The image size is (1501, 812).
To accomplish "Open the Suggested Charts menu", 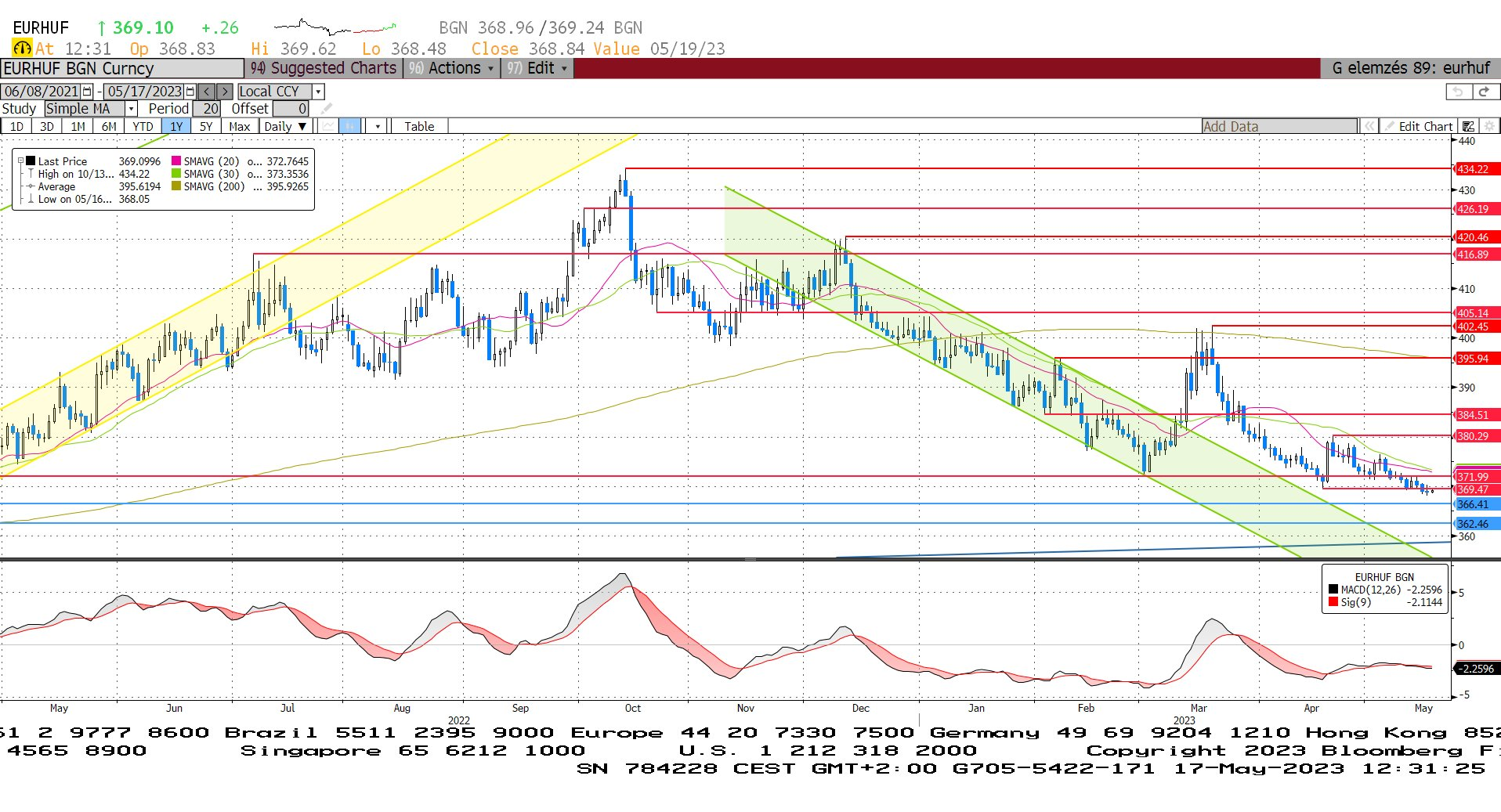I will coord(324,68).
